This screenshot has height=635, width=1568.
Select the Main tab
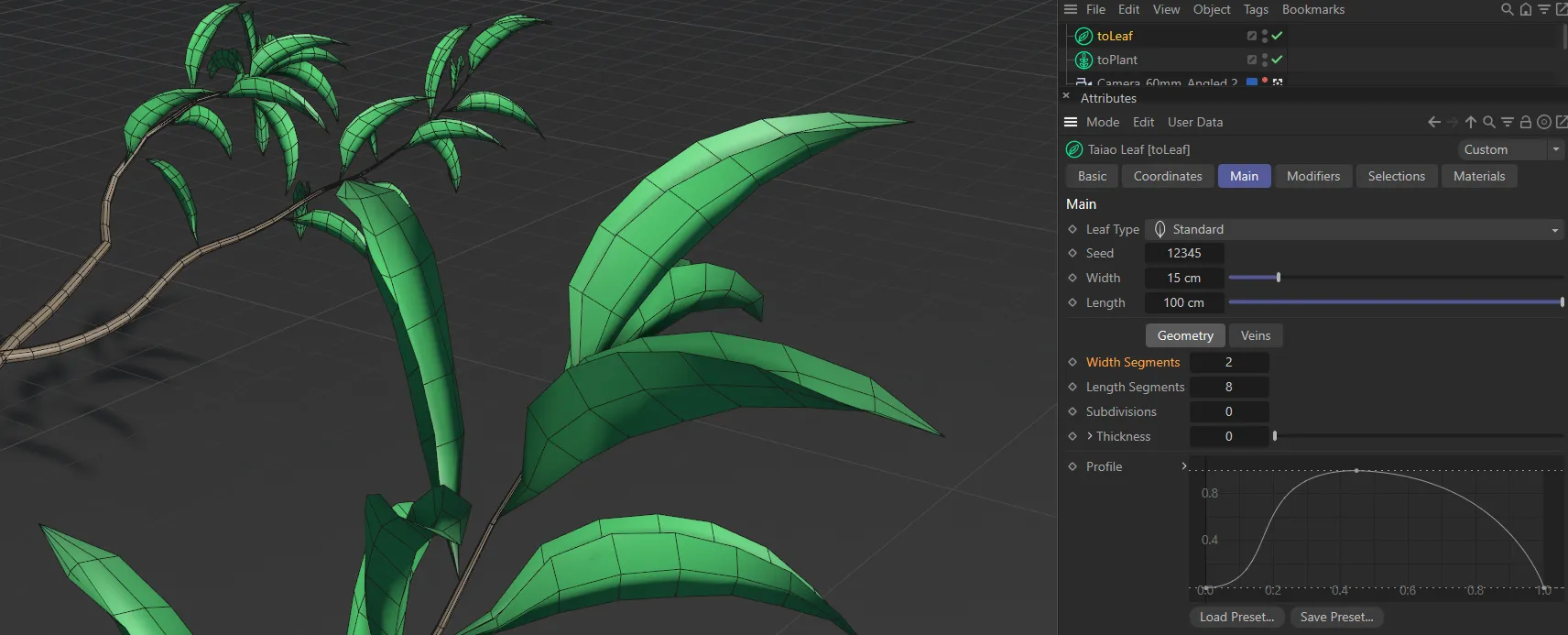click(1244, 176)
